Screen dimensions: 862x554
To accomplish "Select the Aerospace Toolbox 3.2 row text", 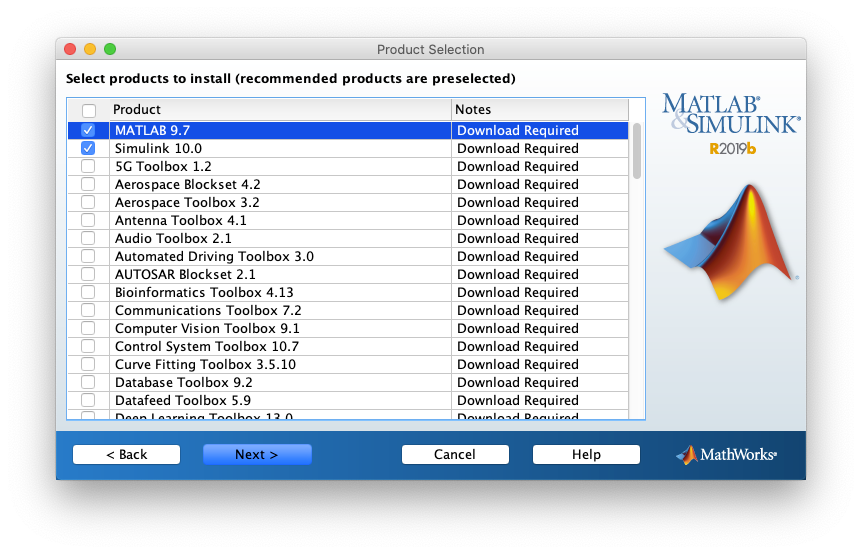I will tap(187, 202).
